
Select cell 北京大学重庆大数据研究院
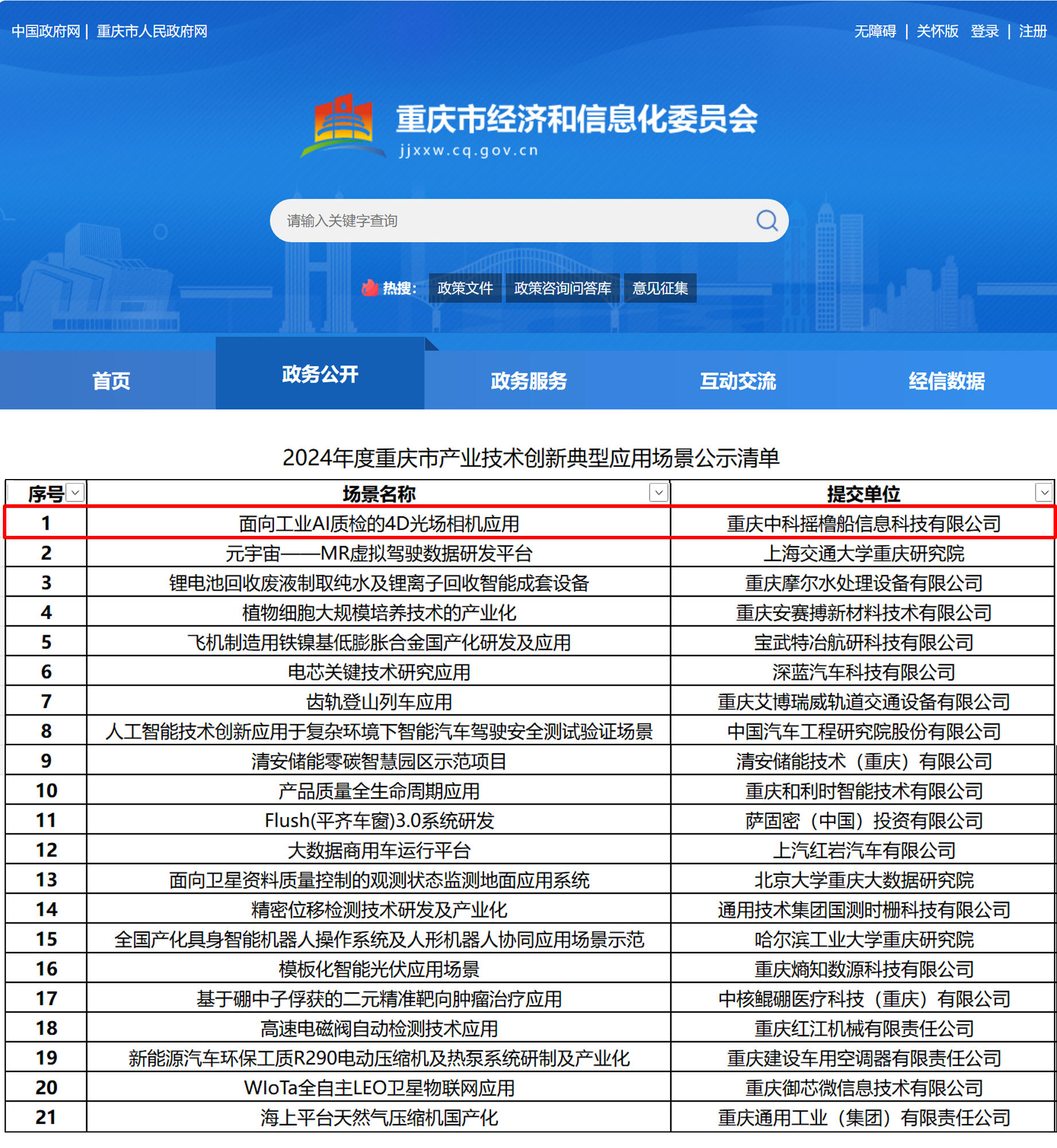(863, 880)
